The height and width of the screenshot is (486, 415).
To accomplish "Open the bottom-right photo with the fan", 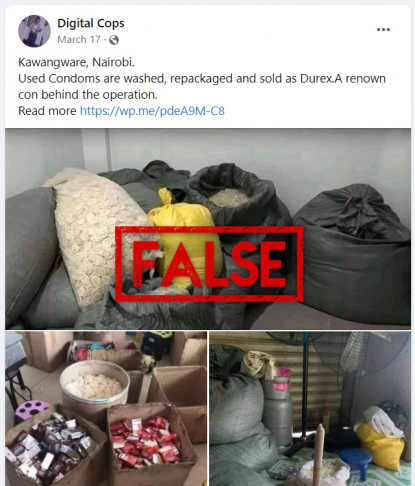I will click(x=310, y=409).
